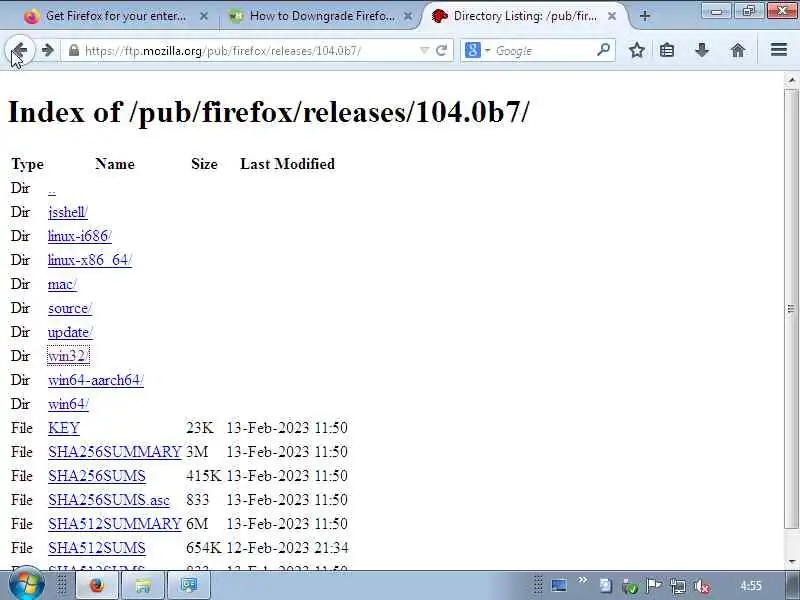
Task: Open the win64-aarch64/ directory link
Action: tap(96, 380)
